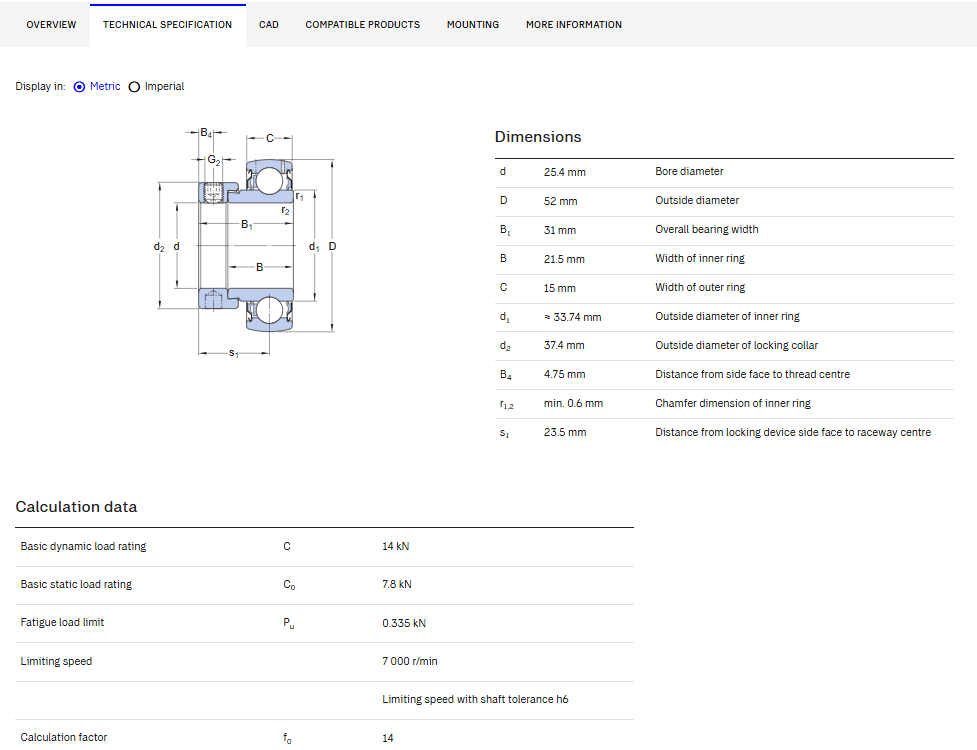
Task: Click the Outside diameter value 52 mm
Action: [x=560, y=201]
